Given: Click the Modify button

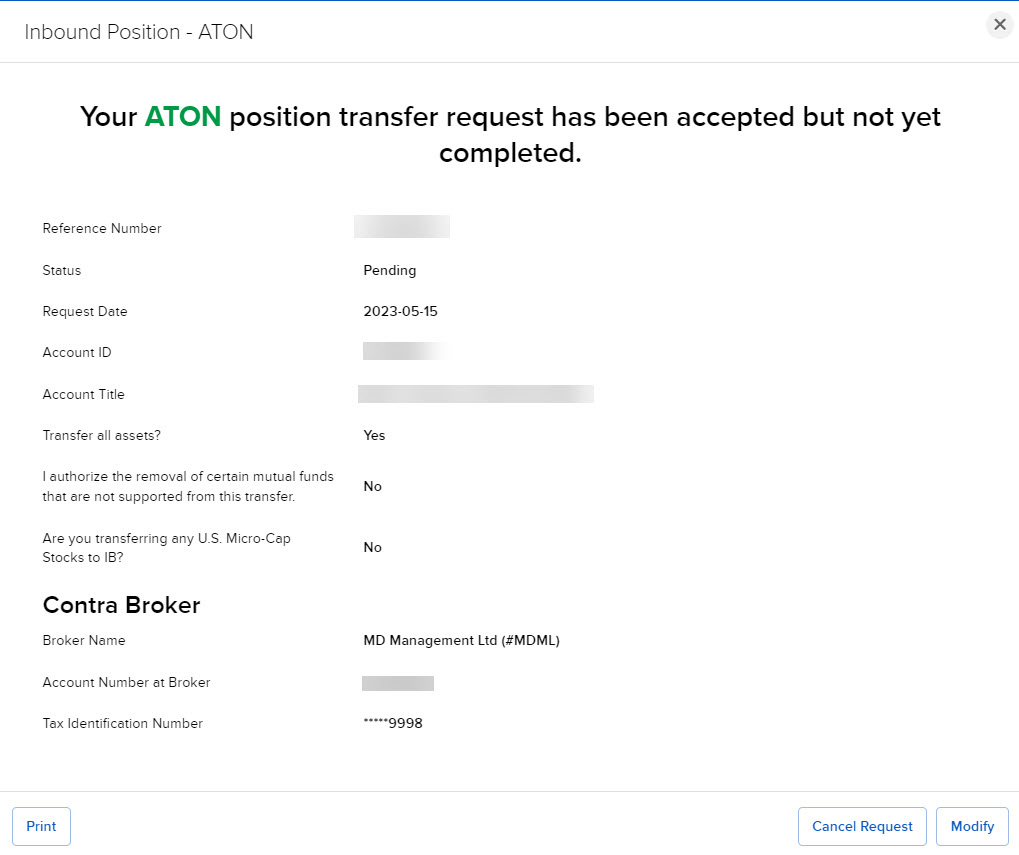Looking at the screenshot, I should (x=972, y=826).
